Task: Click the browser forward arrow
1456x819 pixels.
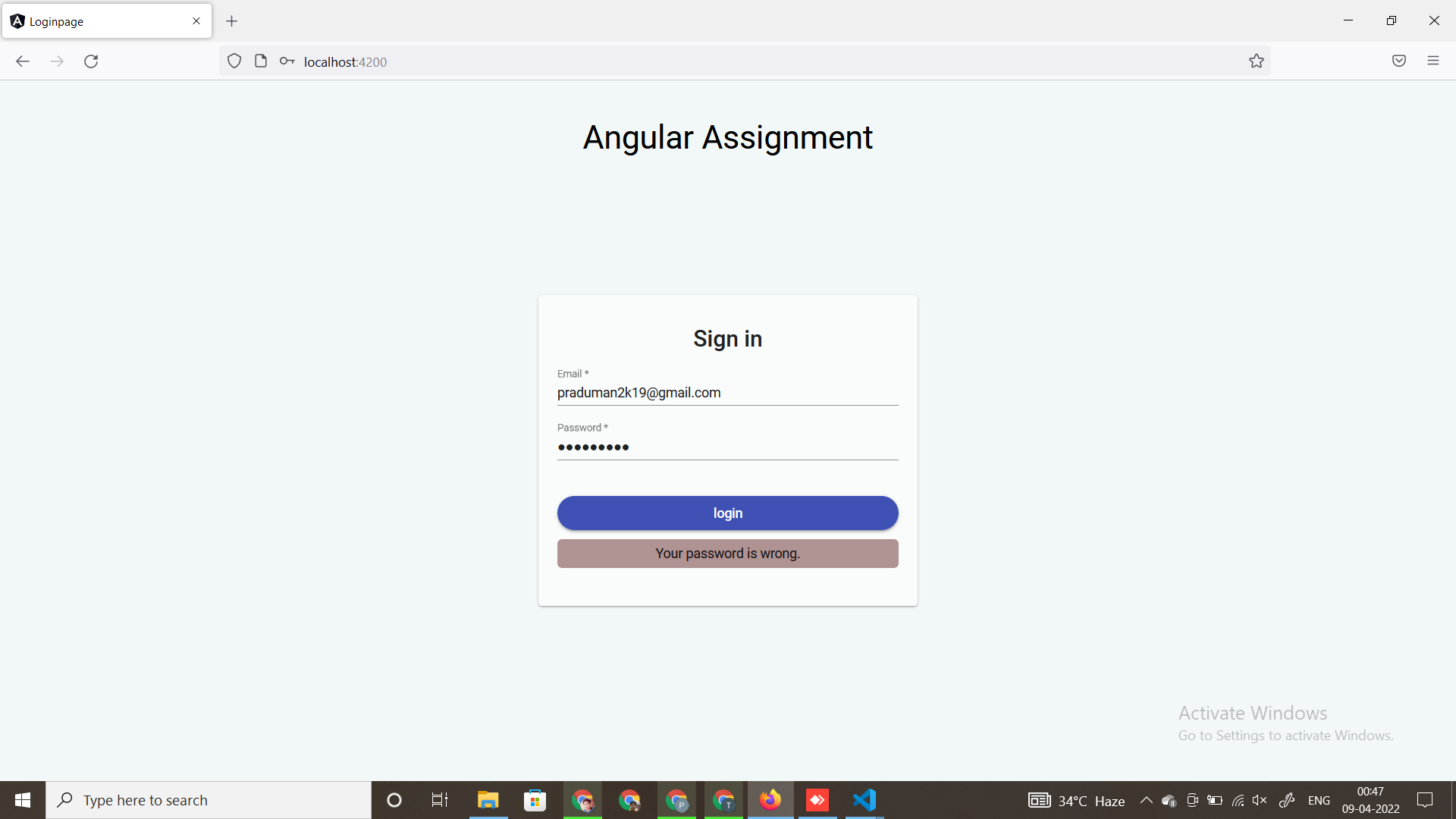Action: (x=57, y=61)
